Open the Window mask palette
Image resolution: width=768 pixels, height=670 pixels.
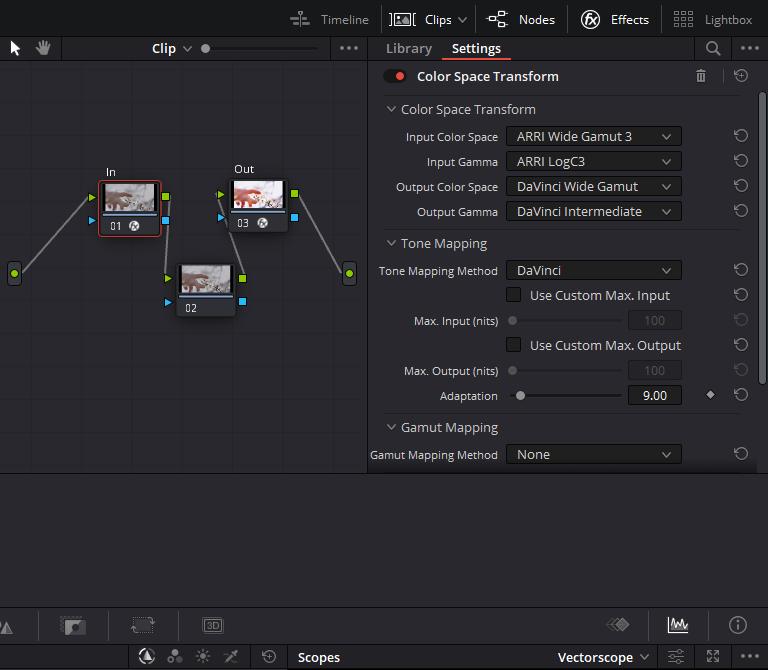click(x=73, y=625)
